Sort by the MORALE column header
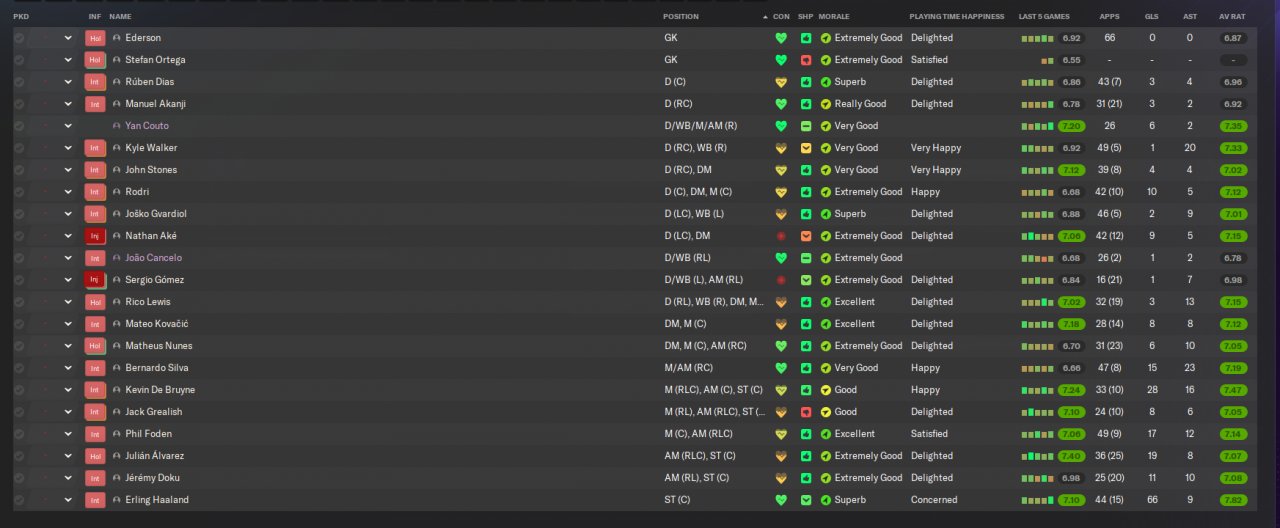Screen dimensions: 1280x528 coord(834,17)
